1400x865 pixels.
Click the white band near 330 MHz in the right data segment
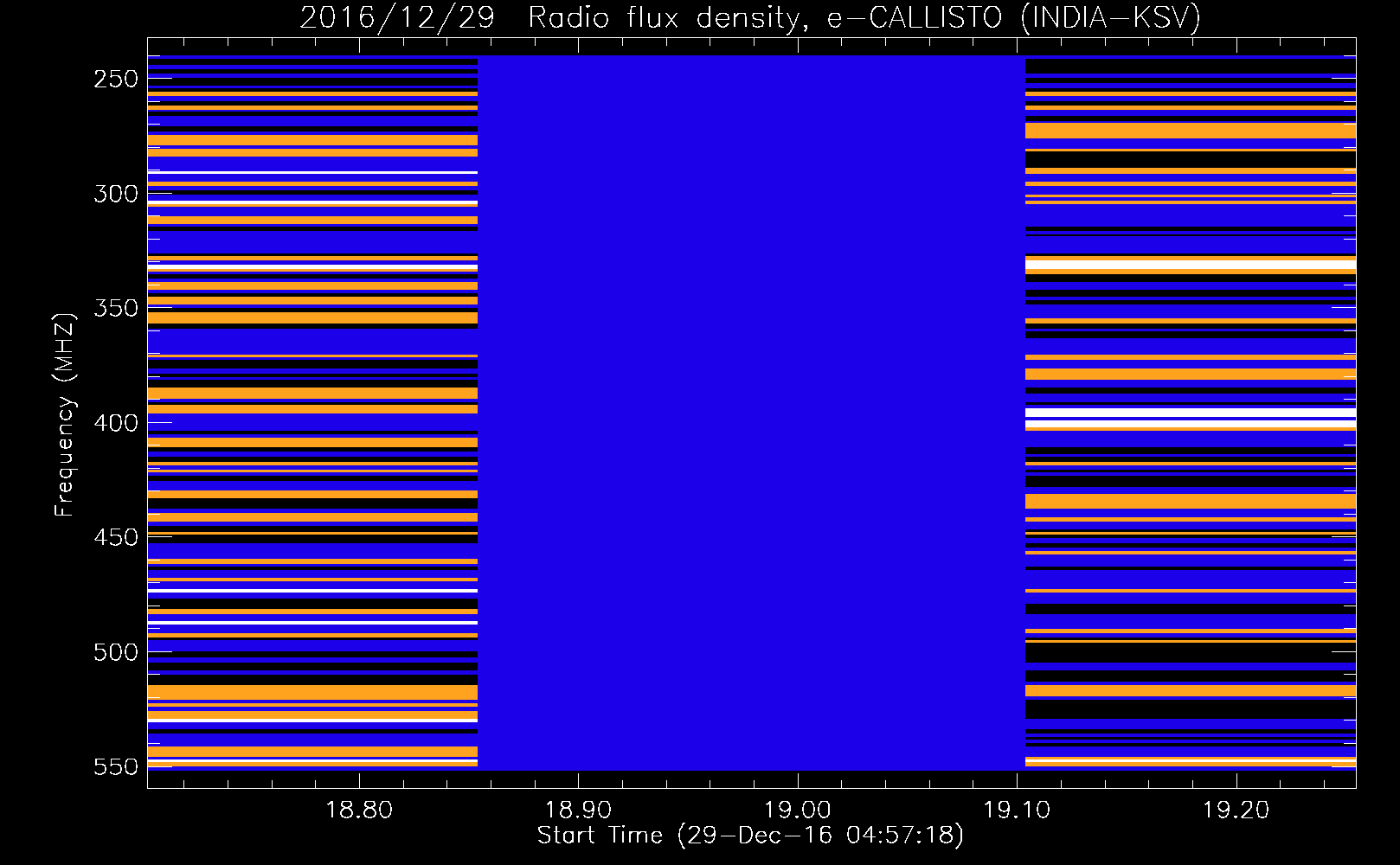1191,265
